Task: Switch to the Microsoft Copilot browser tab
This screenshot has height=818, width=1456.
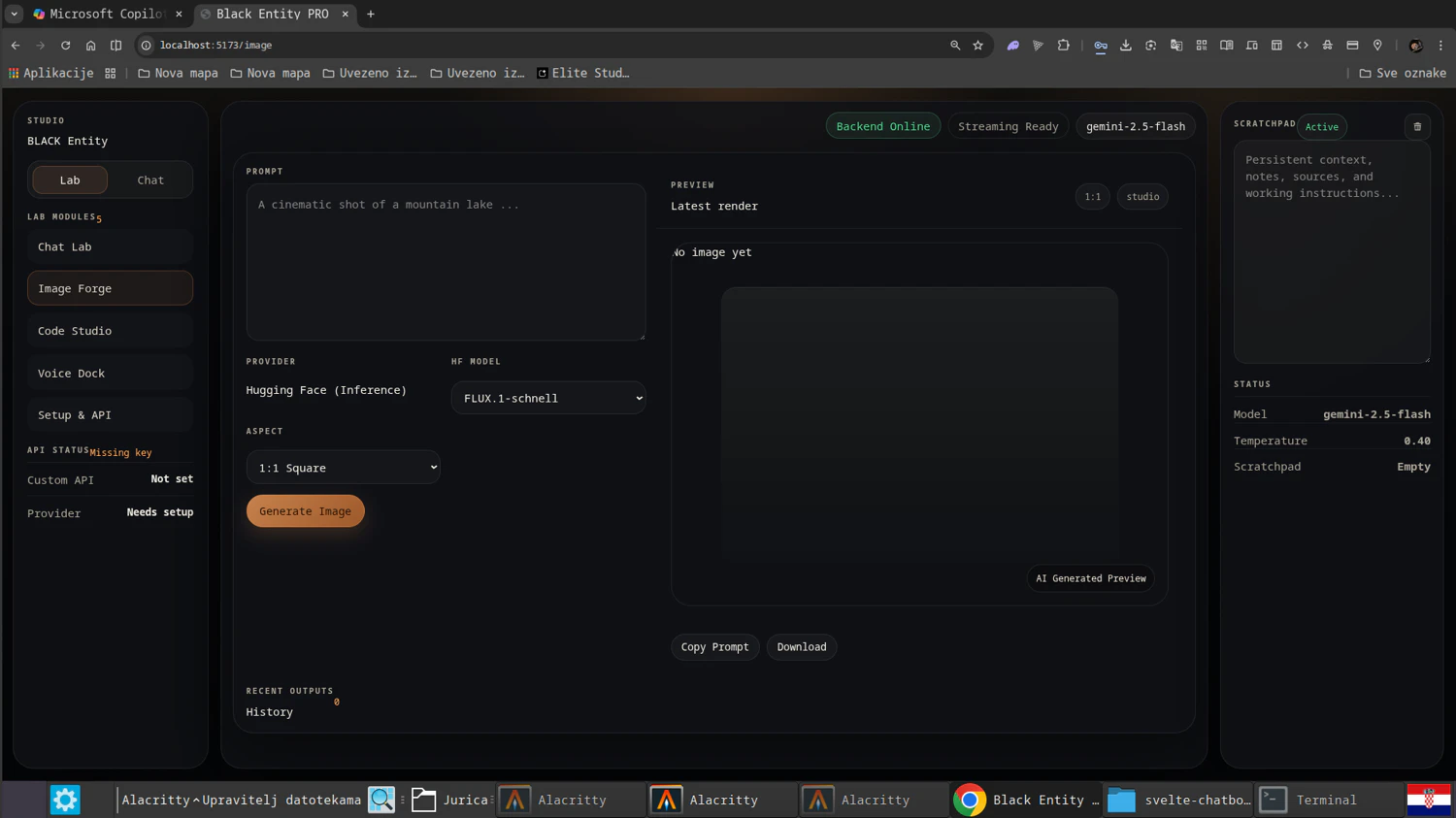Action: [x=108, y=15]
